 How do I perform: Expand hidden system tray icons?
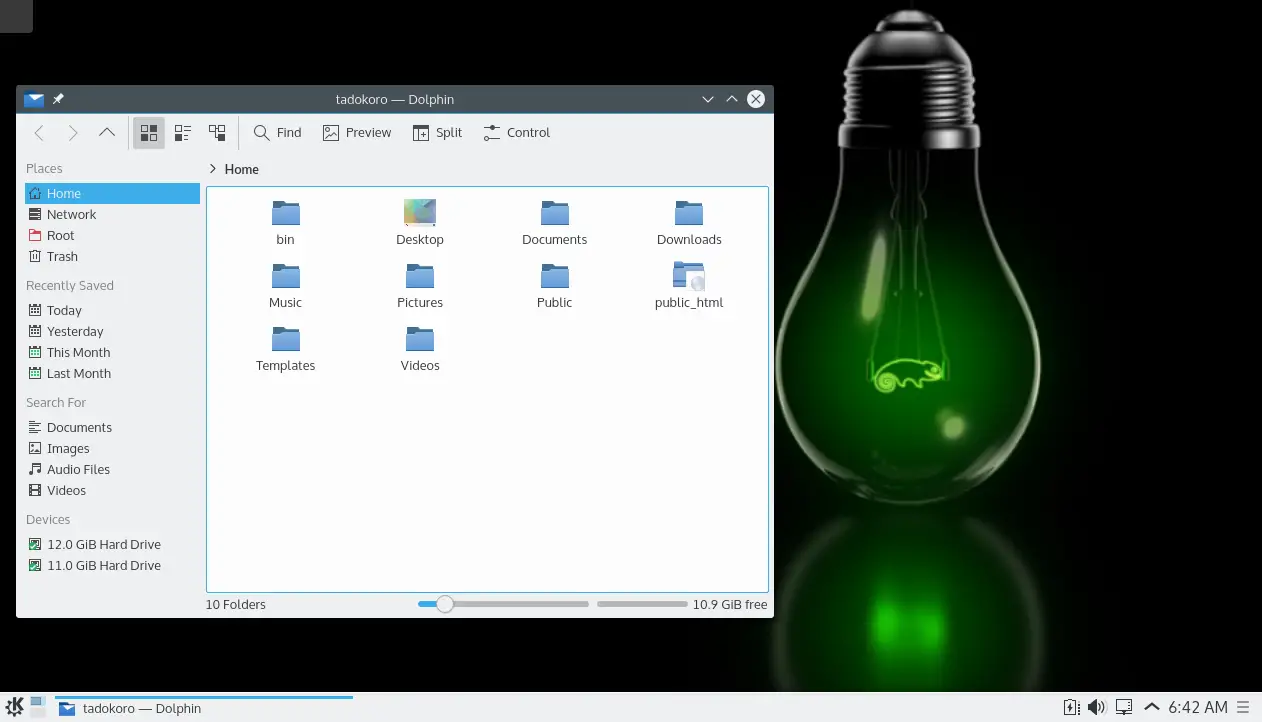pos(1151,707)
